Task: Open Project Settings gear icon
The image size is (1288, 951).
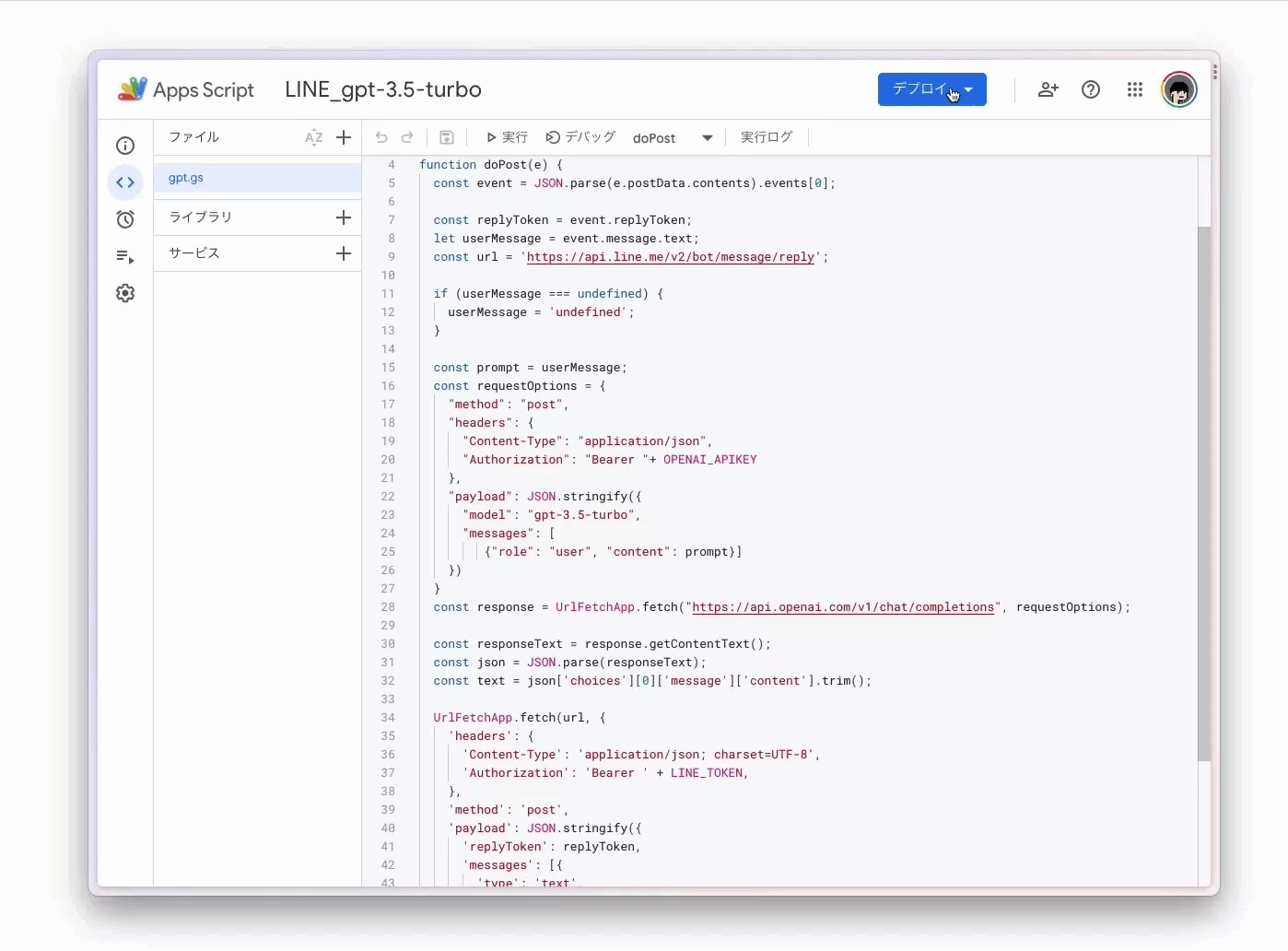Action: [x=125, y=293]
